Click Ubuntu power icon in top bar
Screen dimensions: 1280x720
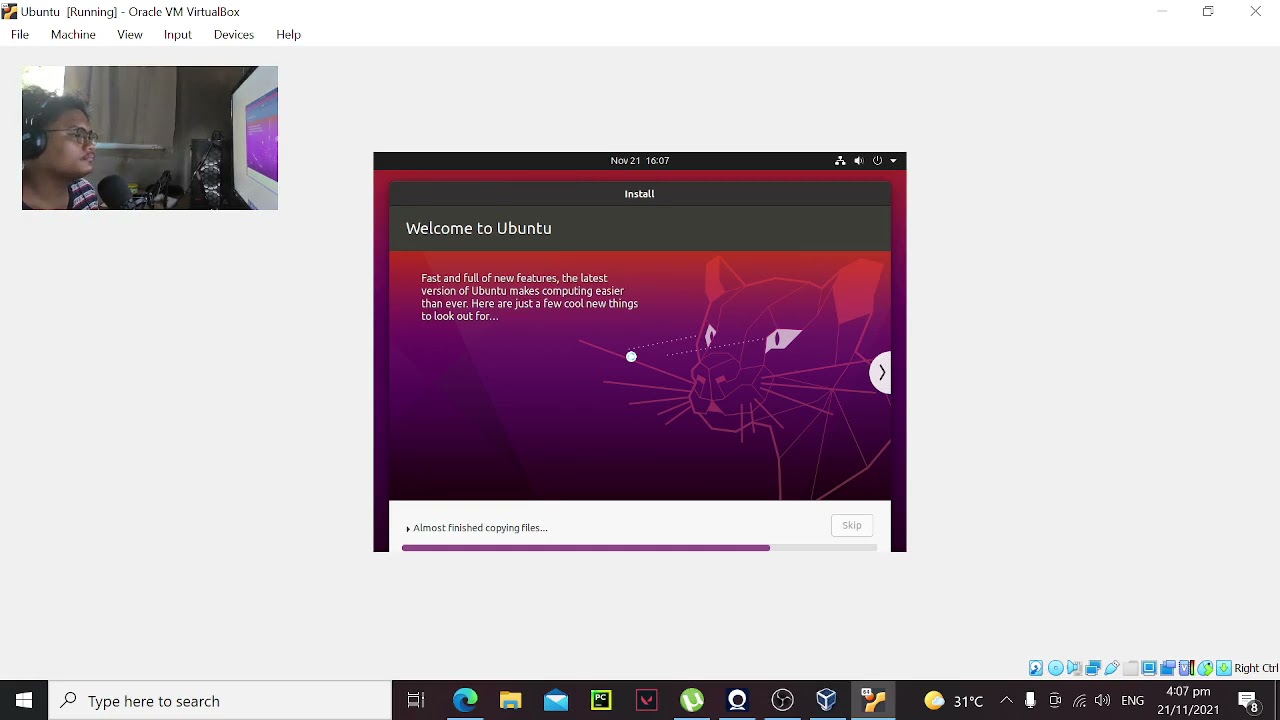tap(877, 160)
